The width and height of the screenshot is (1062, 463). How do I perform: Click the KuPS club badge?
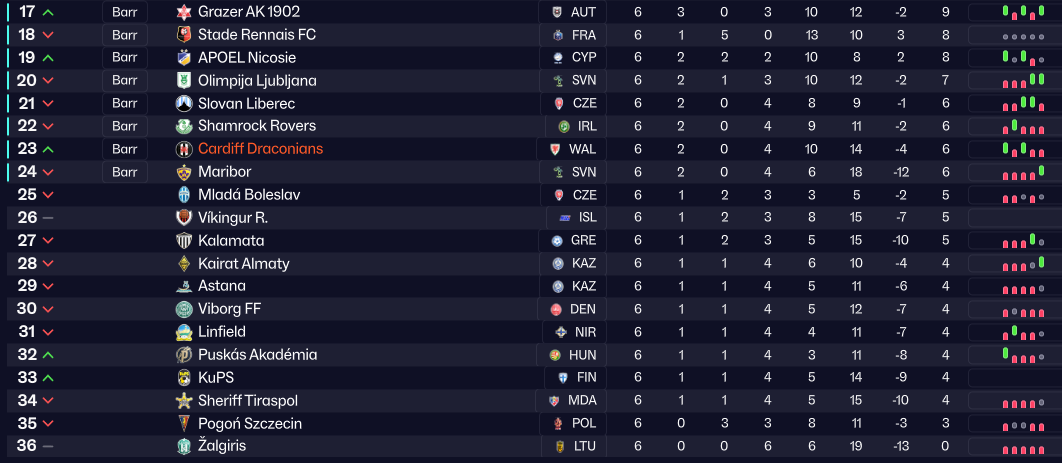[184, 378]
